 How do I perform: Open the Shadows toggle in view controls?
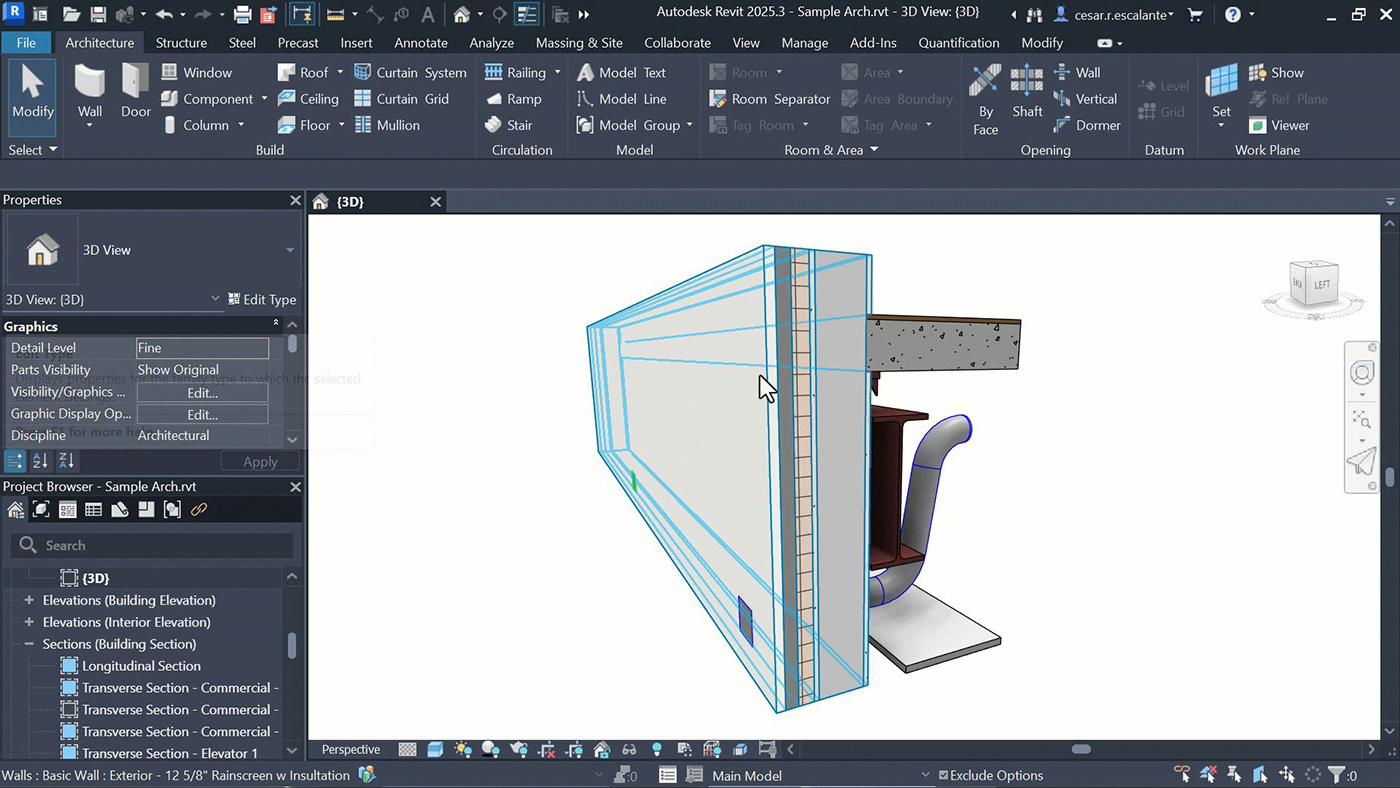click(x=492, y=748)
